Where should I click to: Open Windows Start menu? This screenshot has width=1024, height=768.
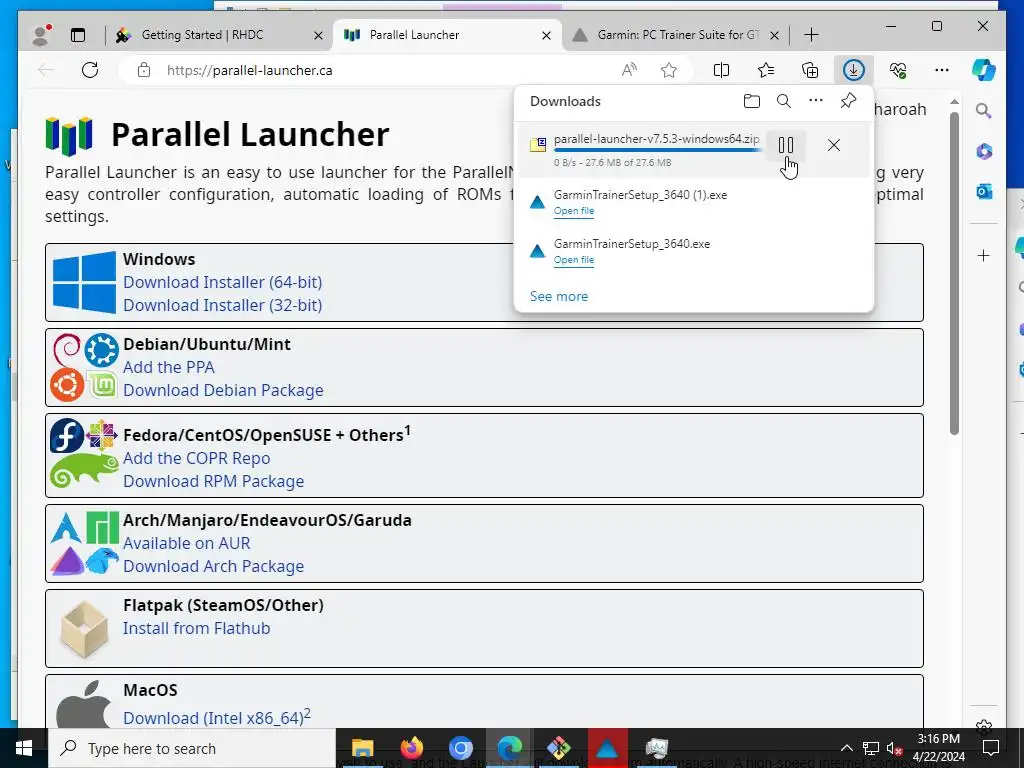click(x=24, y=748)
